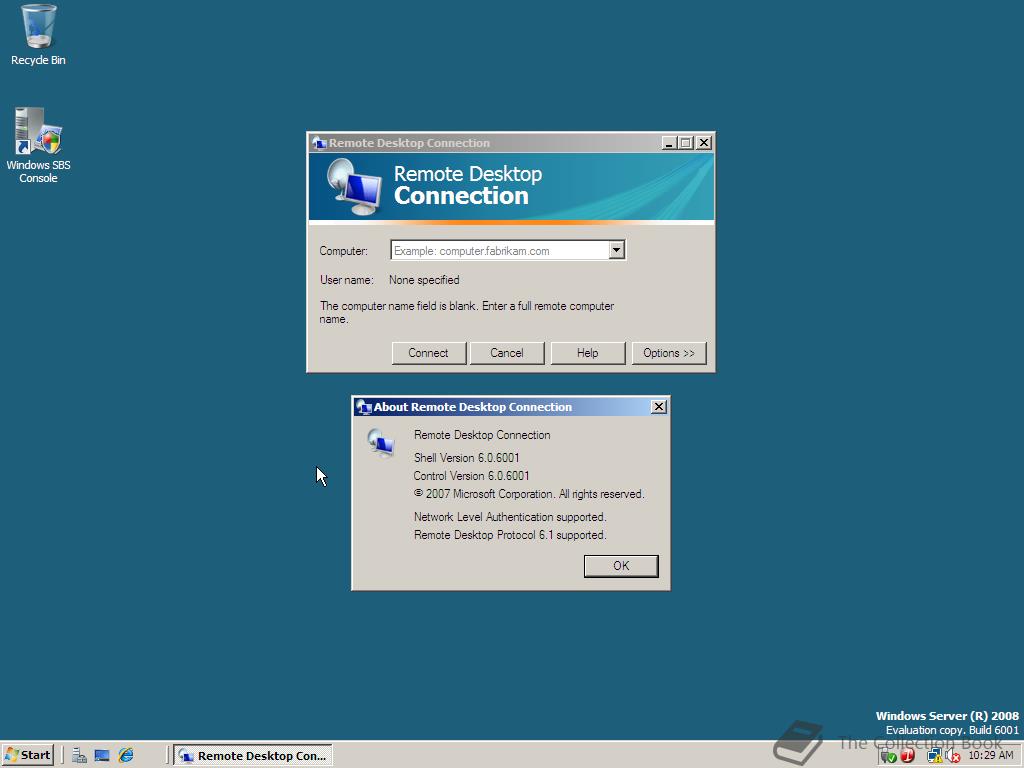Click the red alert tray icon
This screenshot has width=1024, height=768.
[908, 756]
